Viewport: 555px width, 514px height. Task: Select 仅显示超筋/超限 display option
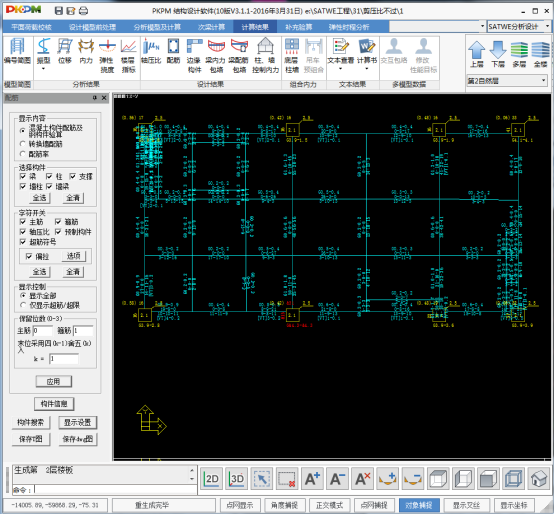point(23,305)
